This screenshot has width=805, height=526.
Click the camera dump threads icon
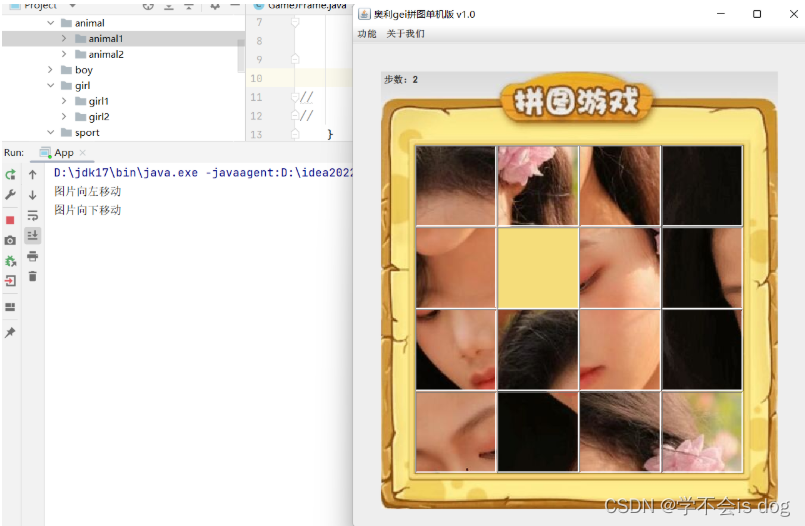coord(10,240)
